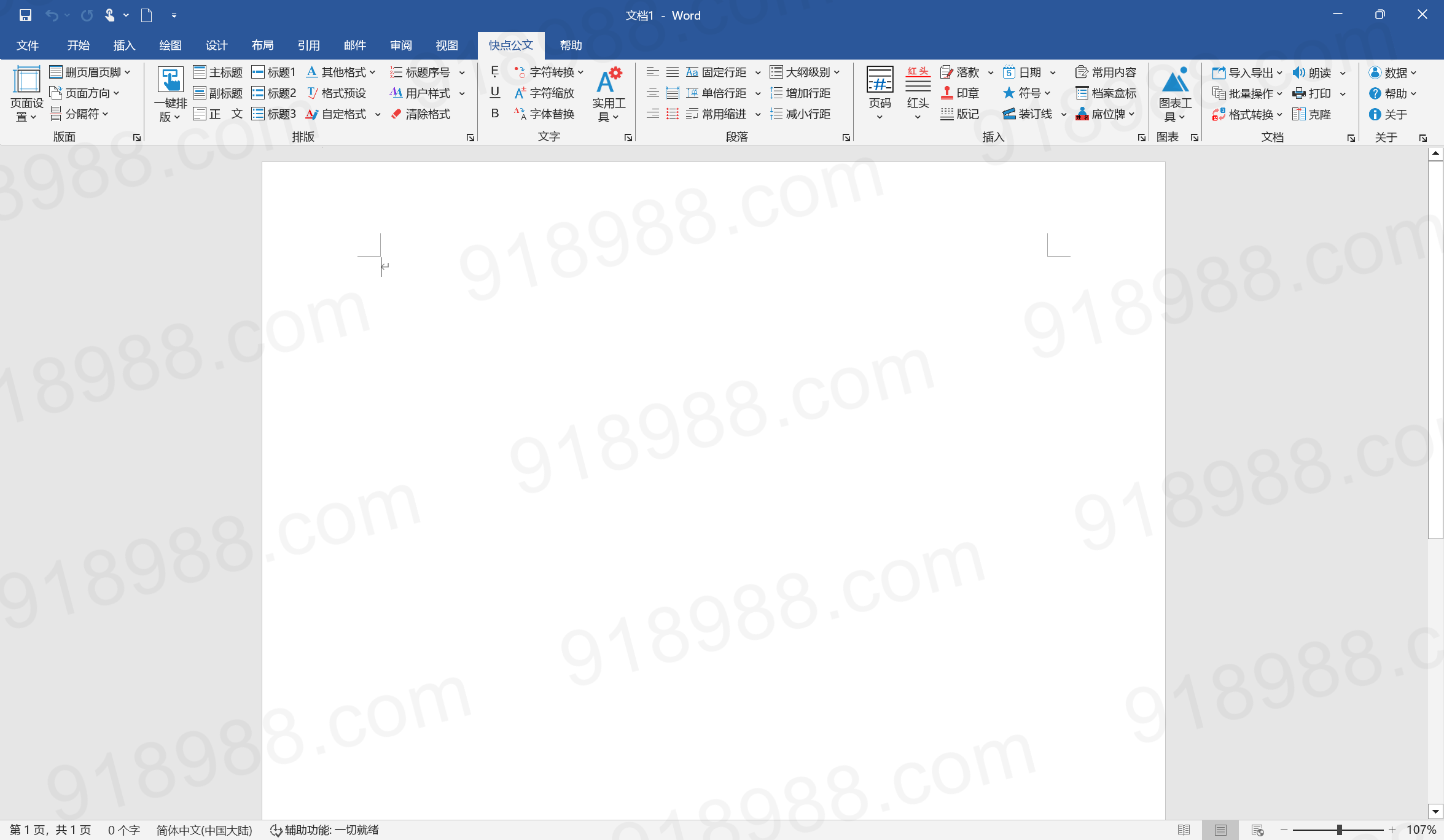Toggle the E emphasis mark button
Viewport: 1444px width, 840px height.
pos(495,72)
